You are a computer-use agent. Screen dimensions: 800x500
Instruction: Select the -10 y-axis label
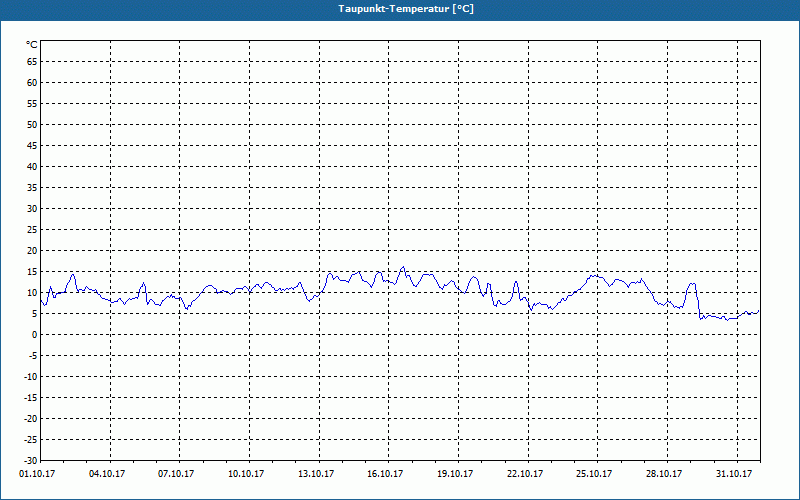tap(31, 377)
